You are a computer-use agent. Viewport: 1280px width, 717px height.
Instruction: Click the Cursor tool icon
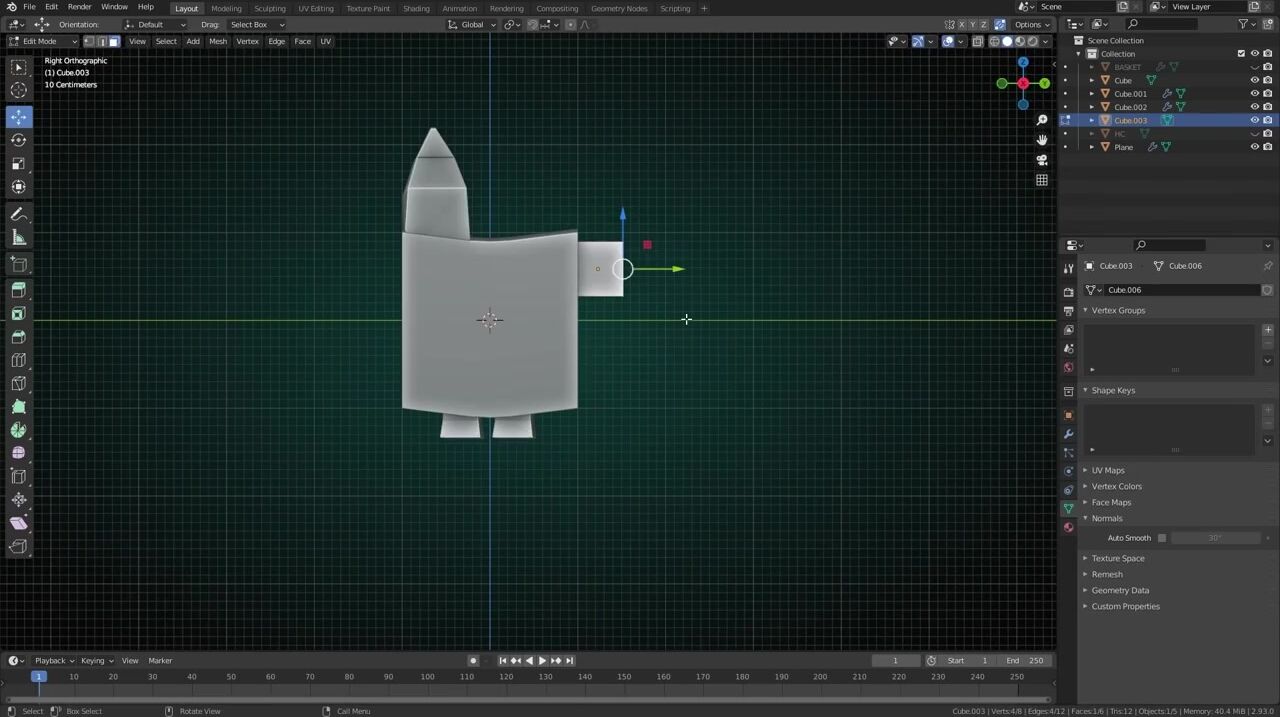click(x=18, y=91)
